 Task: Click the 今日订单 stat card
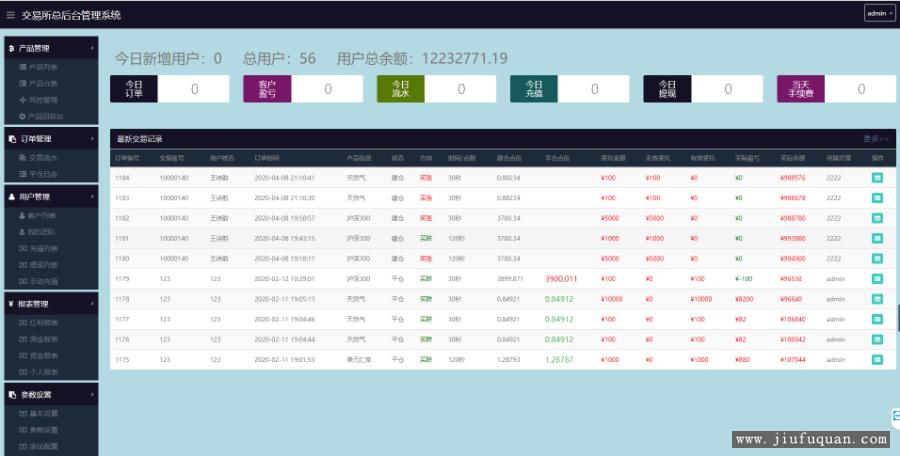coord(169,89)
